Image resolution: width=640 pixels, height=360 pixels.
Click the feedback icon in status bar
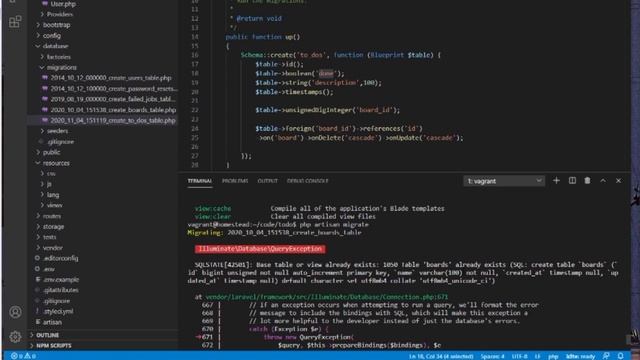coord(606,356)
